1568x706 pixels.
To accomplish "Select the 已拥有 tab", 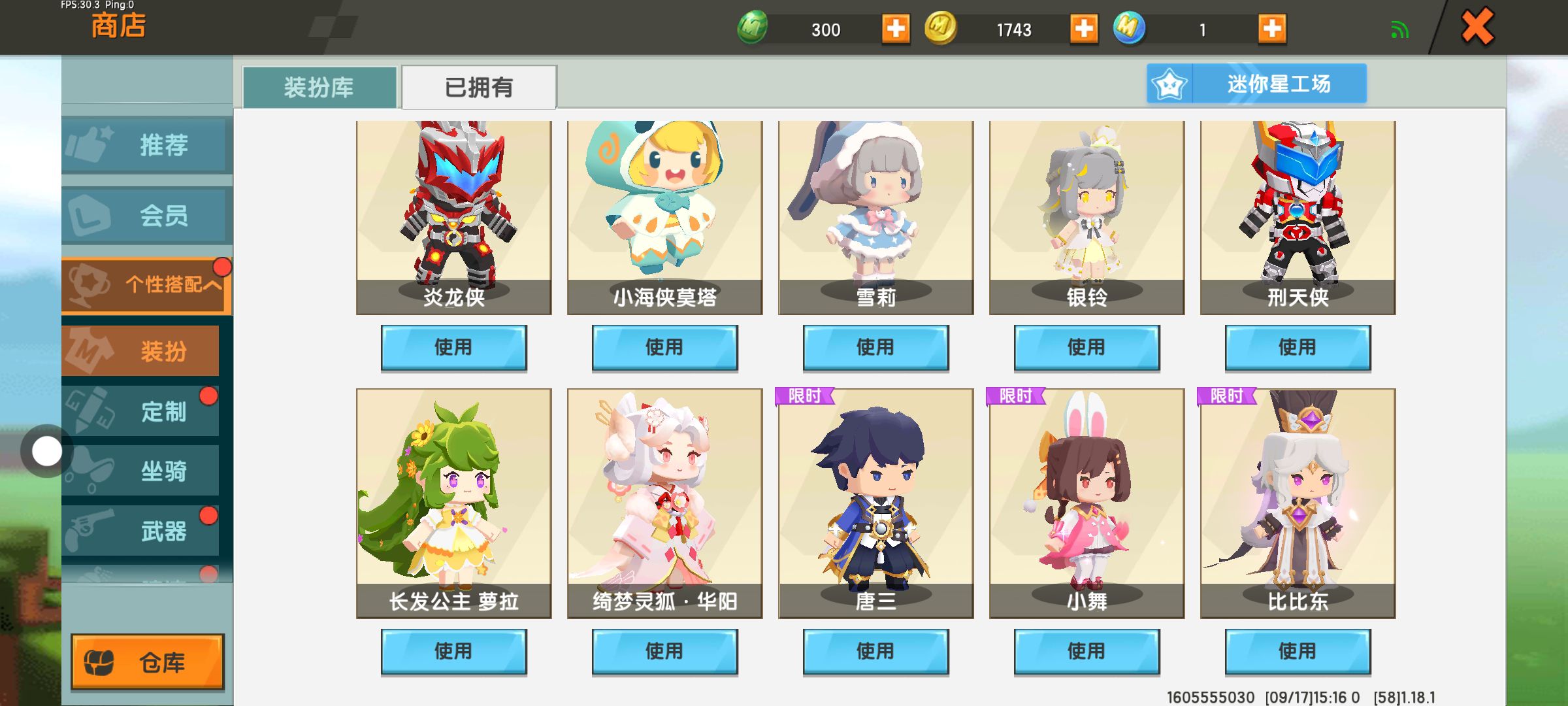I will click(479, 87).
